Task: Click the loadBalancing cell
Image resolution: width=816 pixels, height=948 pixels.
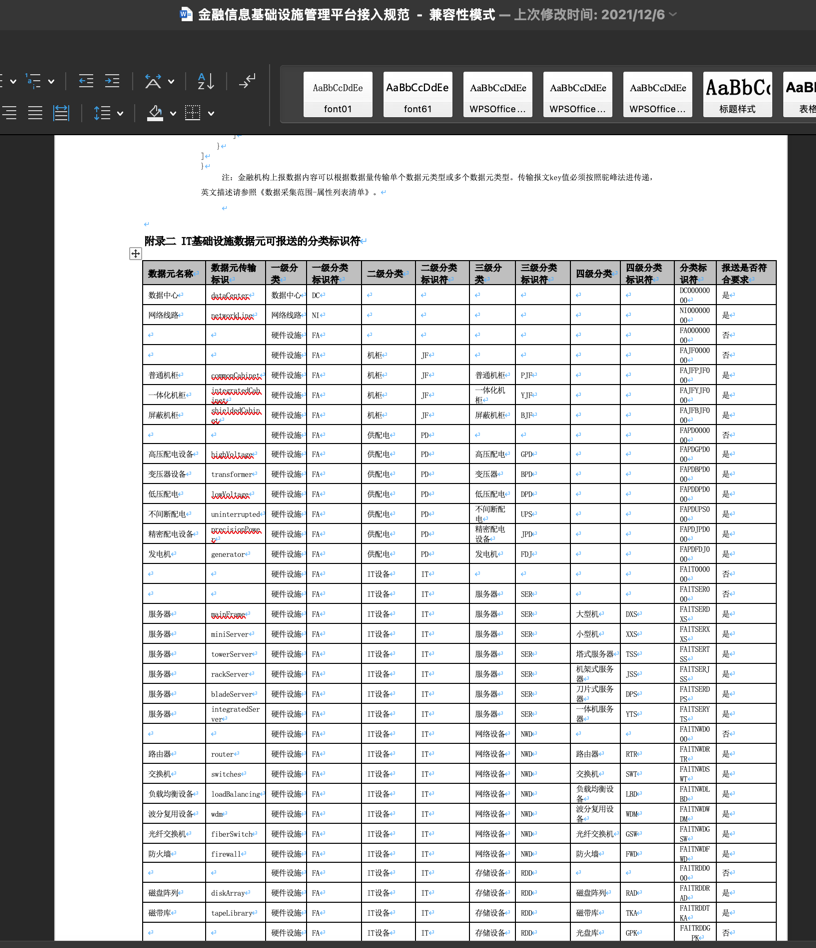Action: click(x=236, y=794)
